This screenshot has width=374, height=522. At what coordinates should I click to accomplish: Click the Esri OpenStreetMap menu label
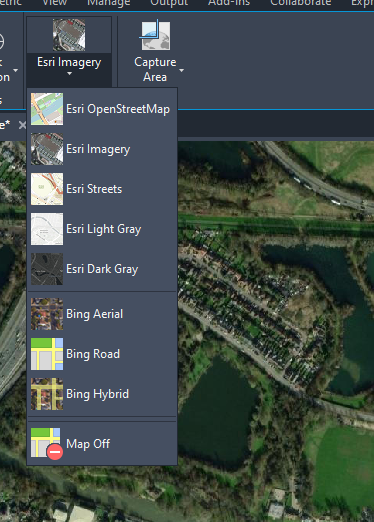click(118, 109)
